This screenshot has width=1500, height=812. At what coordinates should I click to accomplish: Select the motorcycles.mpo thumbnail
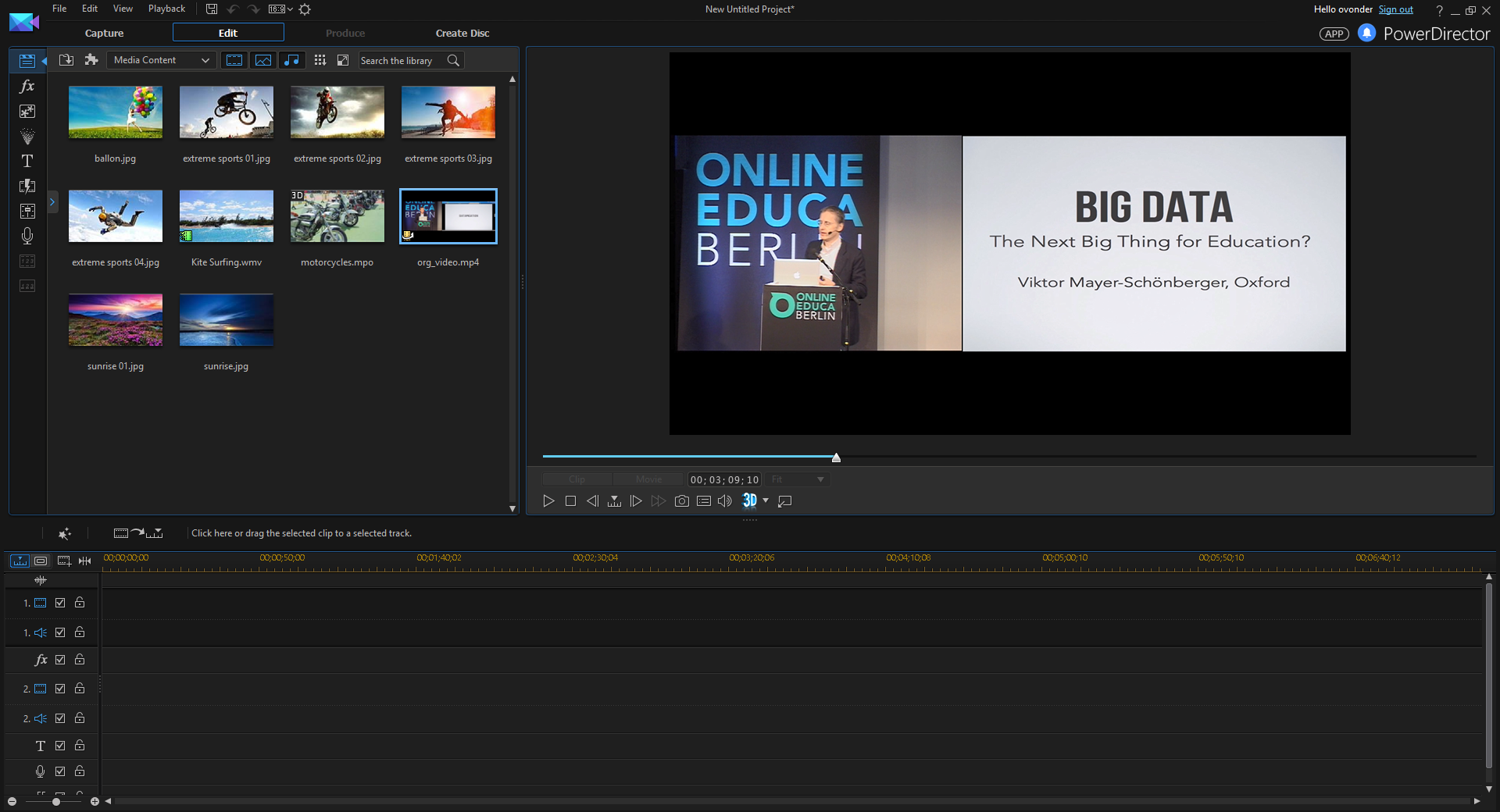coord(337,216)
